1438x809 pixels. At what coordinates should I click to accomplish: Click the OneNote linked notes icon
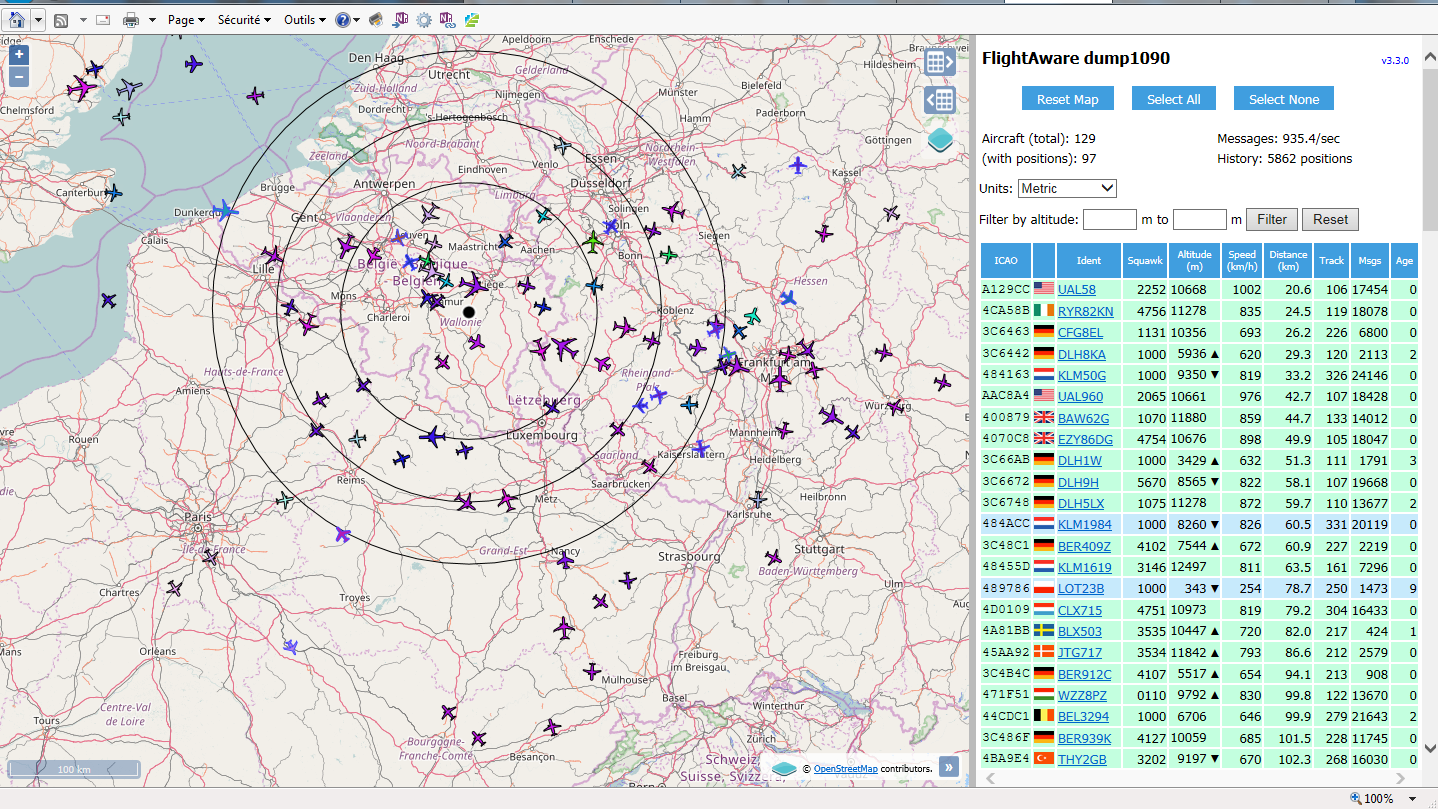pos(447,20)
